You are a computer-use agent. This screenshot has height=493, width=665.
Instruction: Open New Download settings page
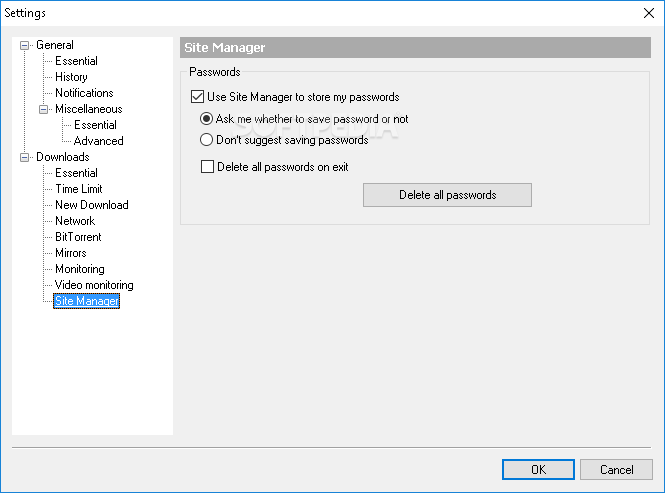point(92,205)
